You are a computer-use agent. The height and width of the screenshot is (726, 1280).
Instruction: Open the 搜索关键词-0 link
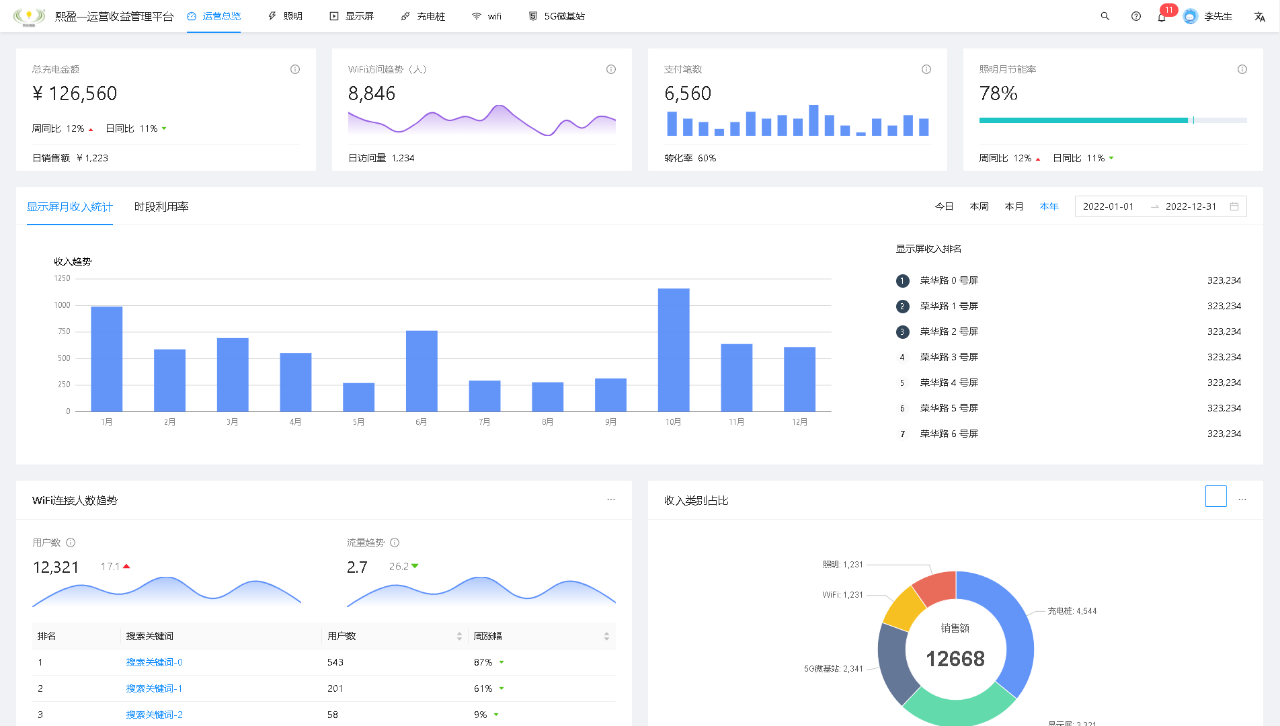coord(154,662)
